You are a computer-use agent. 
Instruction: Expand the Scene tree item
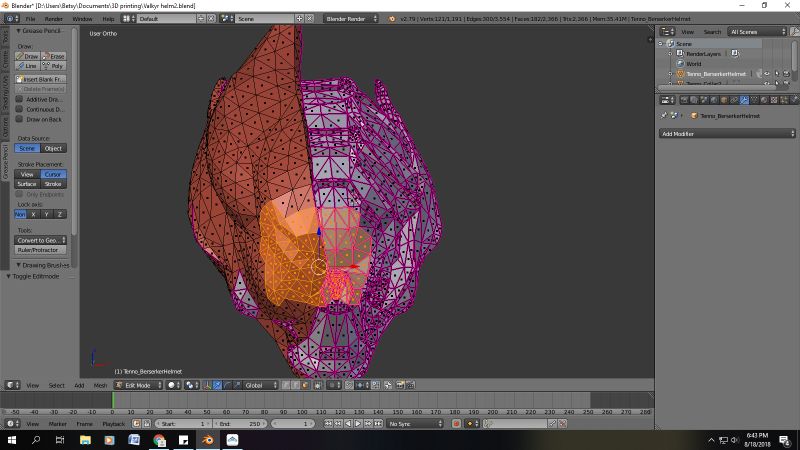coord(661,44)
